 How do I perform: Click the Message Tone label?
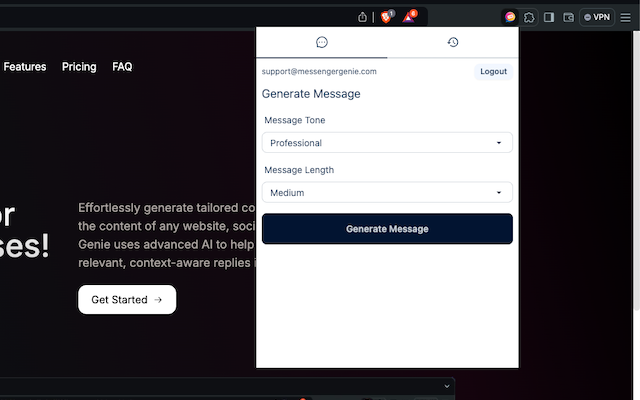point(295,120)
